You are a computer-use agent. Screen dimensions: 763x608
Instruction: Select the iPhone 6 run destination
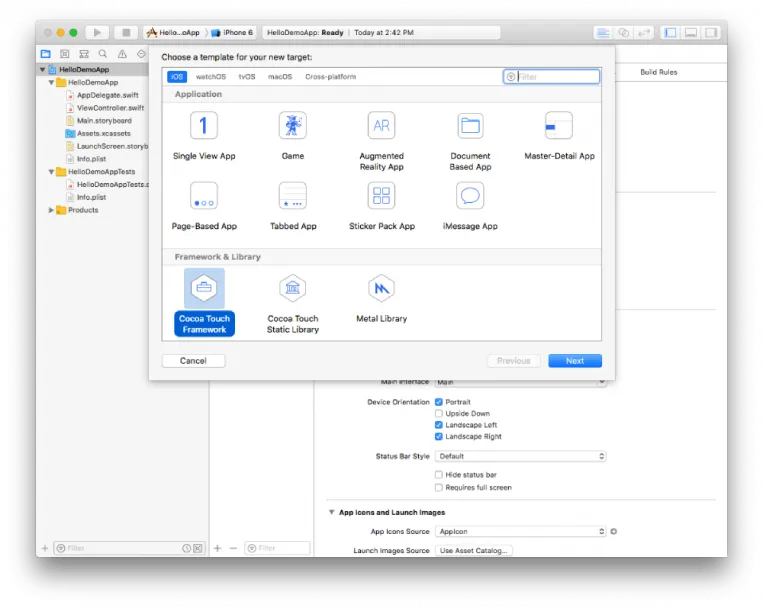coord(232,33)
